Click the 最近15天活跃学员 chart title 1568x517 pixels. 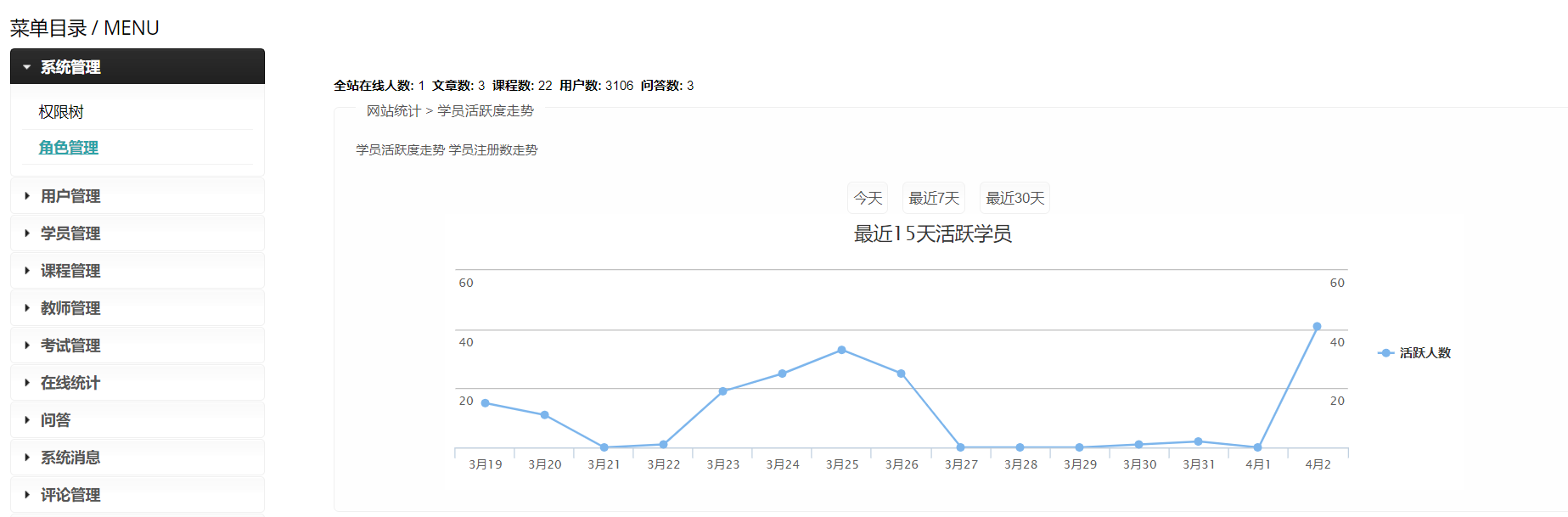(x=932, y=234)
